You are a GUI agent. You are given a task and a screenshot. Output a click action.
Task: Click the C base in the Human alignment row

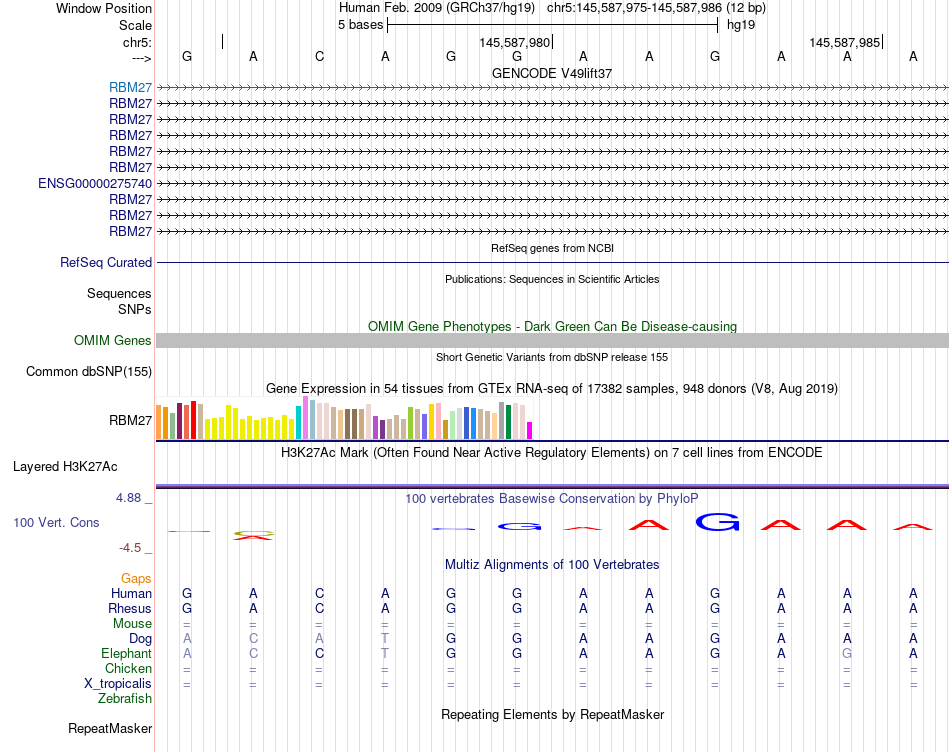point(319,594)
